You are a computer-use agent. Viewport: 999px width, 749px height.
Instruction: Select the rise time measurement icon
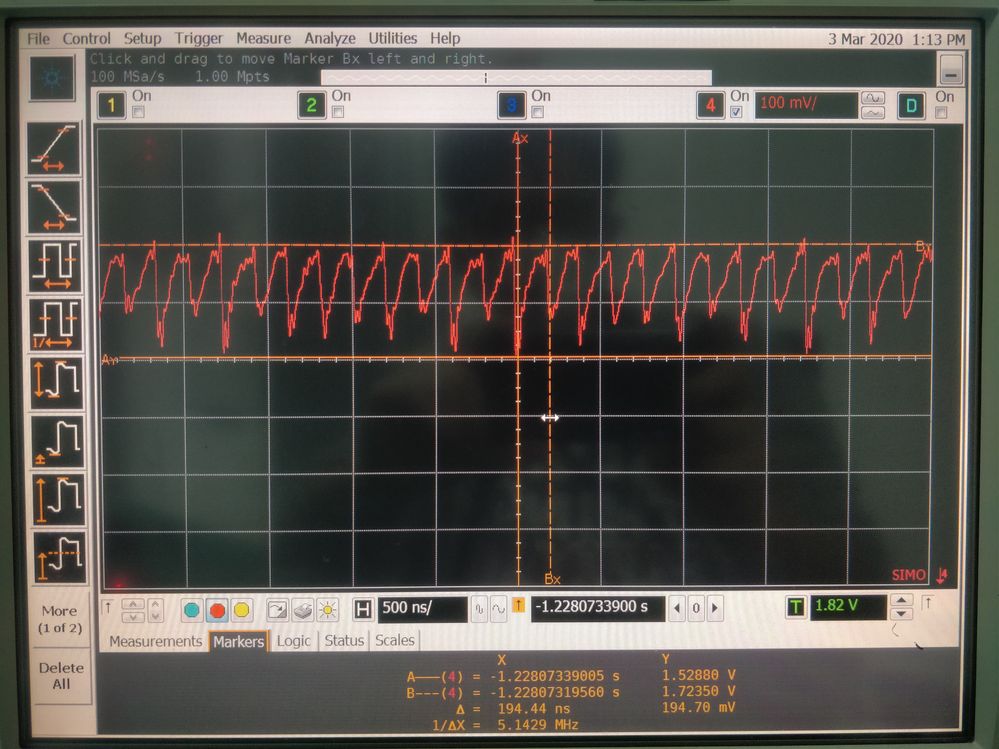point(54,148)
